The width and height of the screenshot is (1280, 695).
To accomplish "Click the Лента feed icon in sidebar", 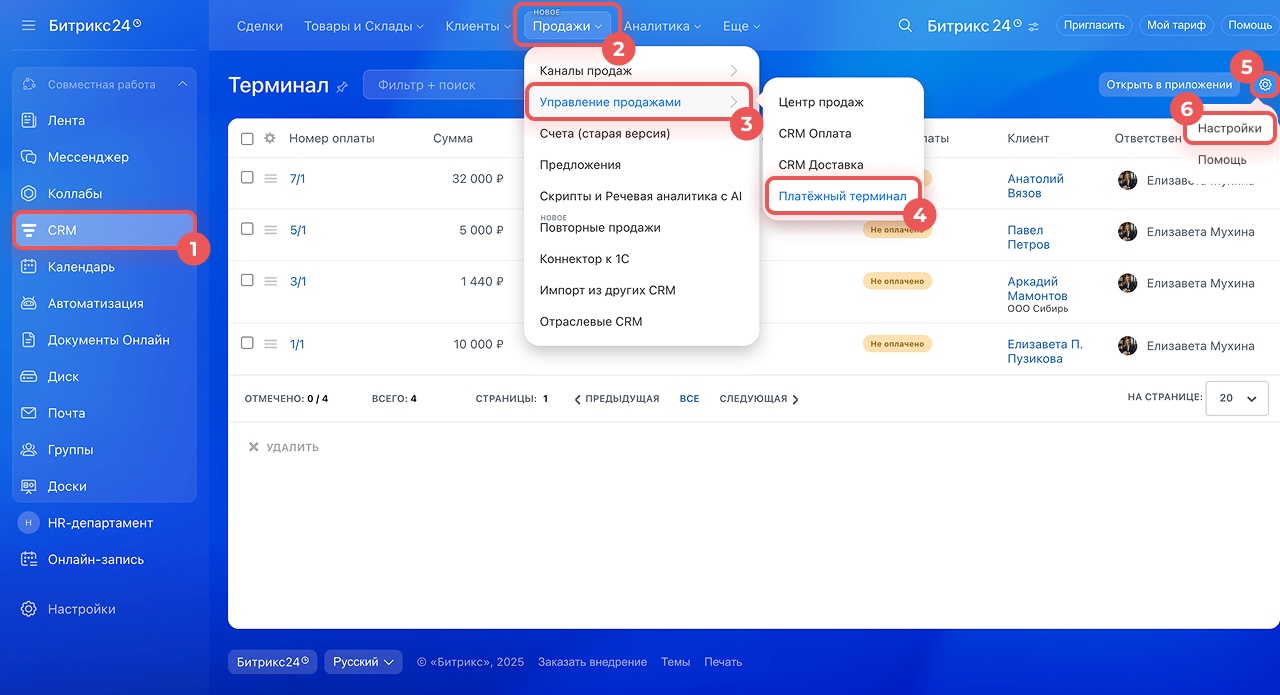I will click(29, 120).
